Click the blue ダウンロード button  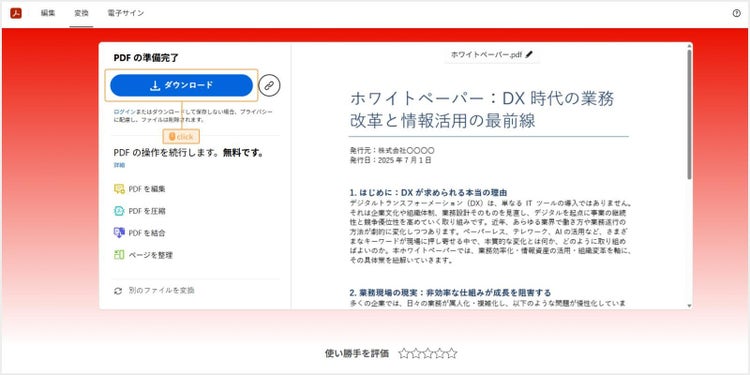181,86
